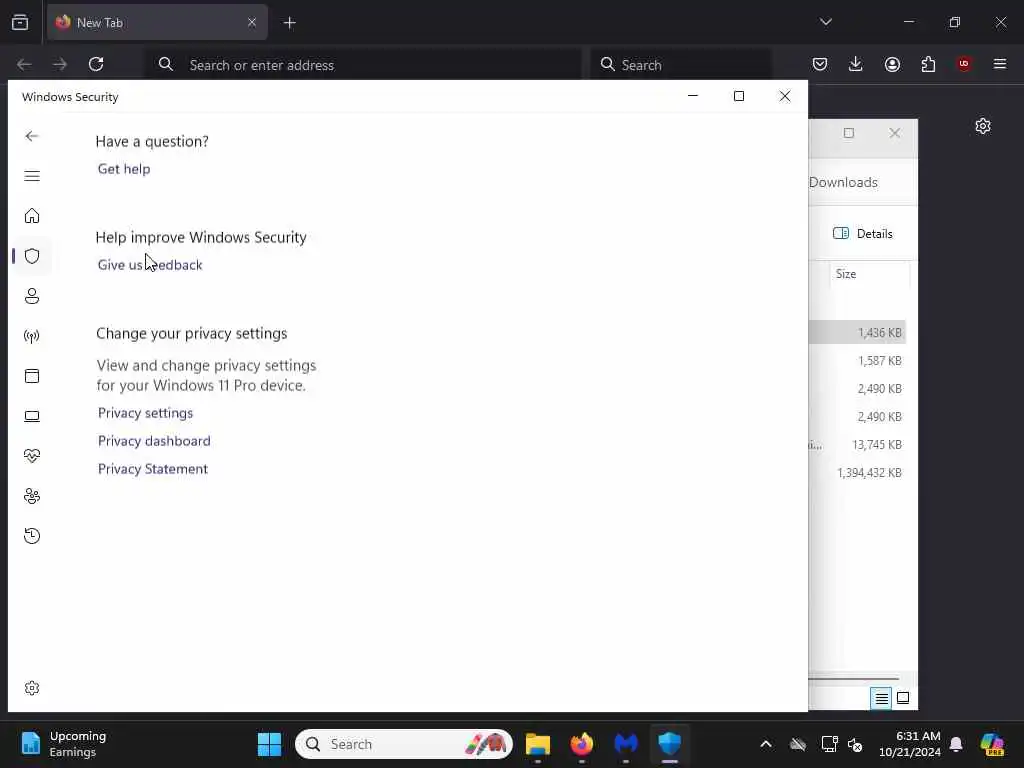The width and height of the screenshot is (1024, 768).
Task: Click the Get help link
Action: pyautogui.click(x=124, y=169)
